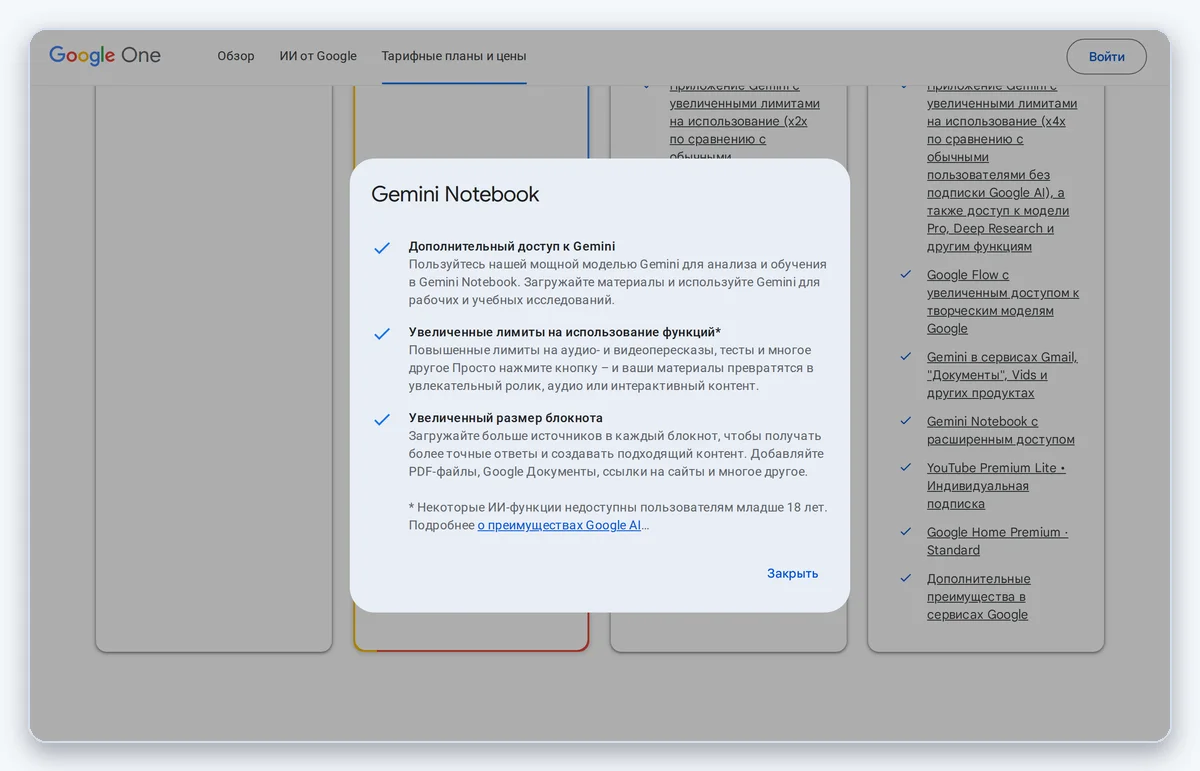Click the Войти sign-in button

coord(1107,57)
